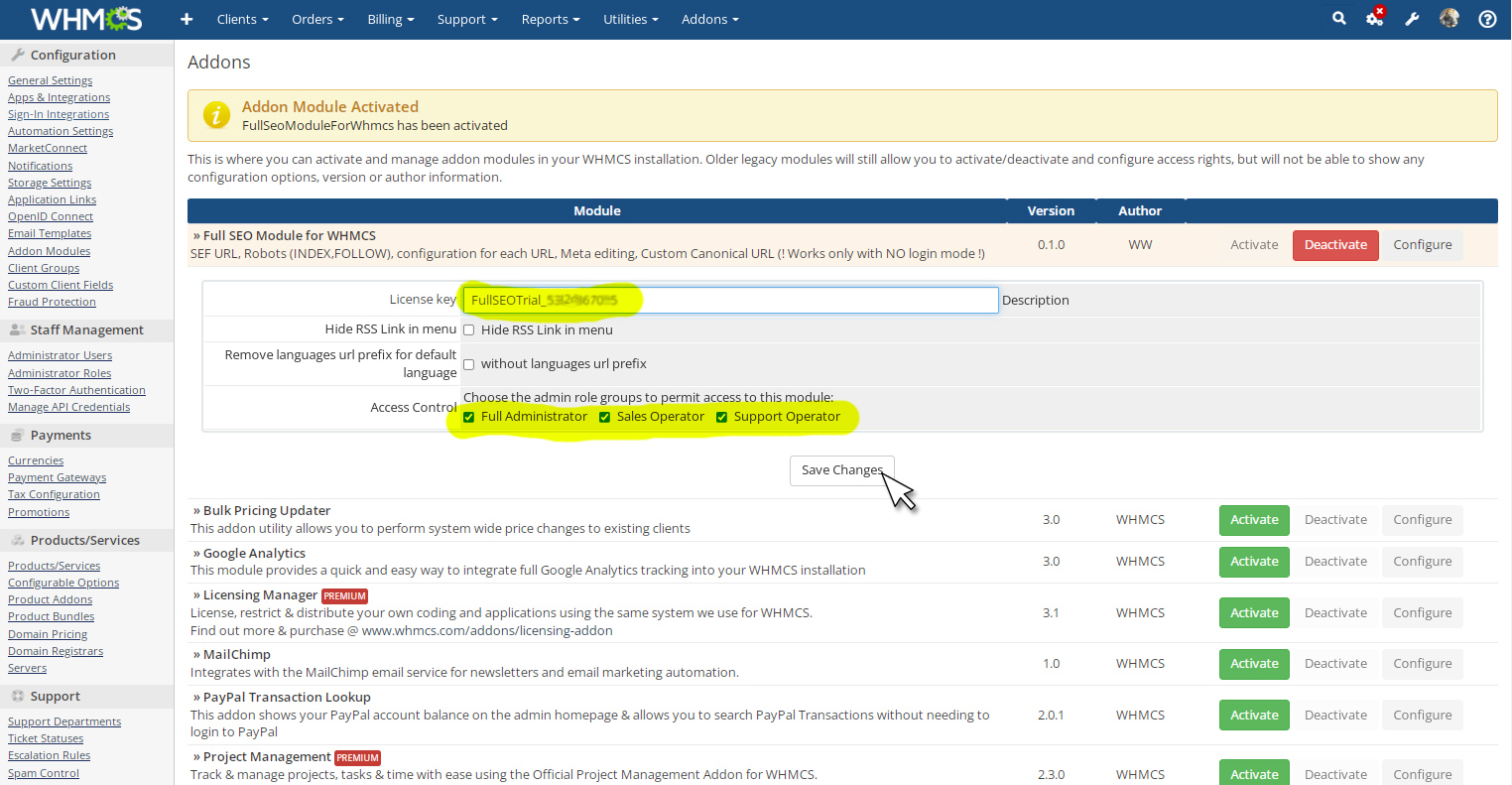Deactivate the Full SEO Module

(x=1335, y=245)
